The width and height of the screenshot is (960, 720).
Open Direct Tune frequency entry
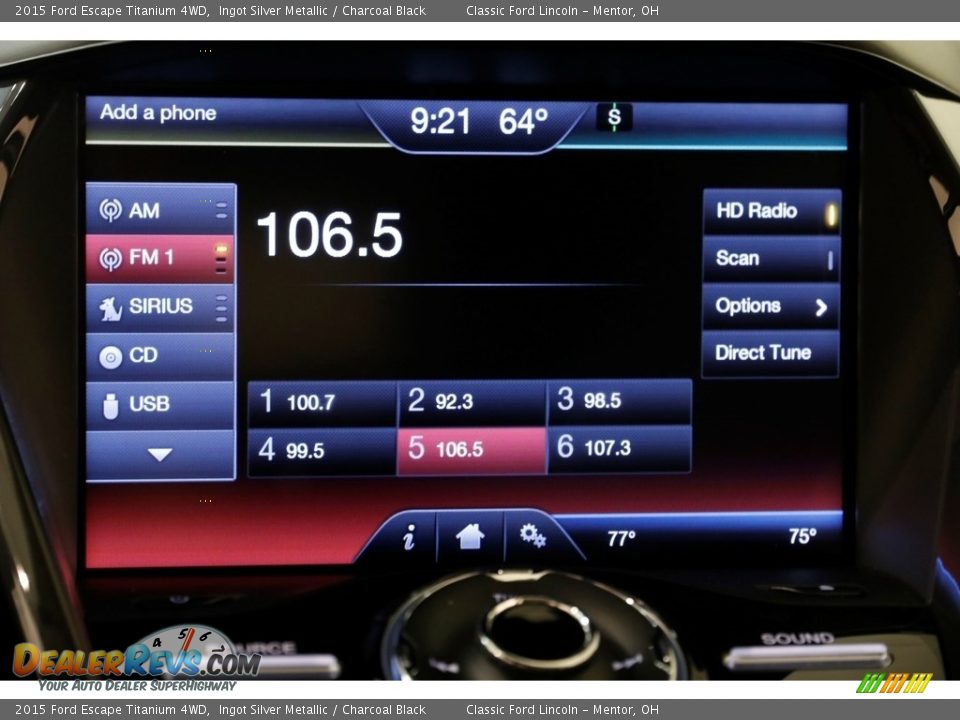[770, 353]
